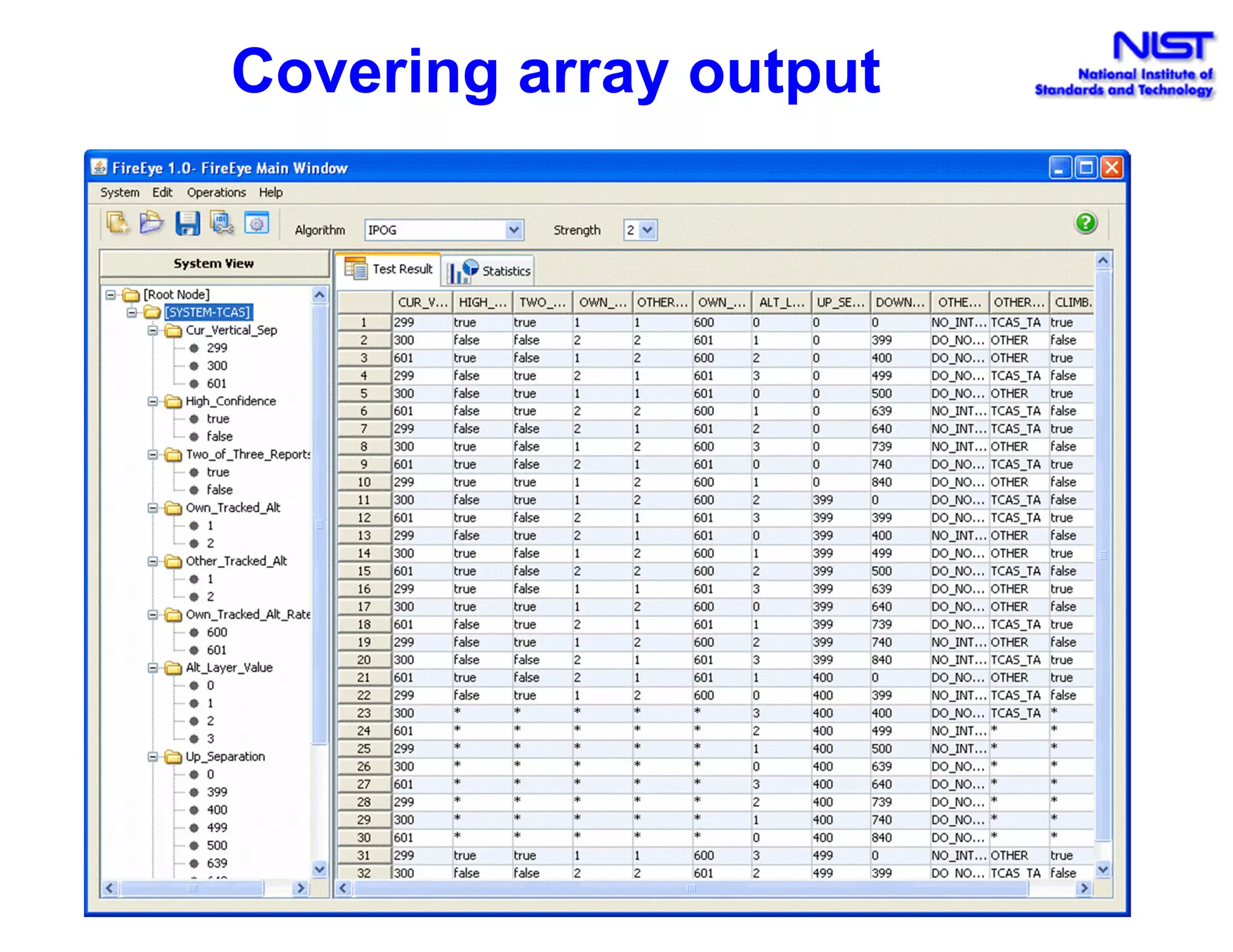Click the Options gear toolbar icon

pyautogui.click(x=256, y=223)
